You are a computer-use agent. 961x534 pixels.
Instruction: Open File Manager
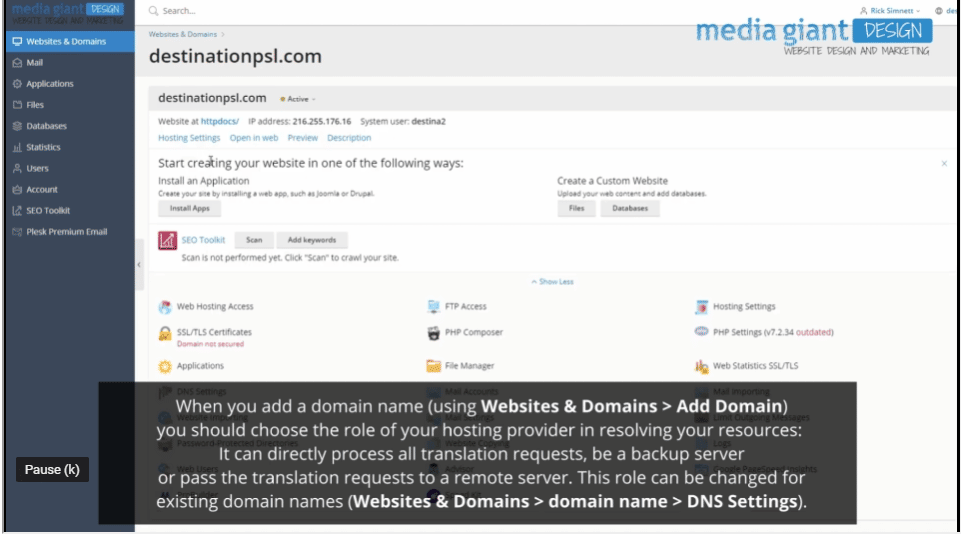click(x=469, y=366)
